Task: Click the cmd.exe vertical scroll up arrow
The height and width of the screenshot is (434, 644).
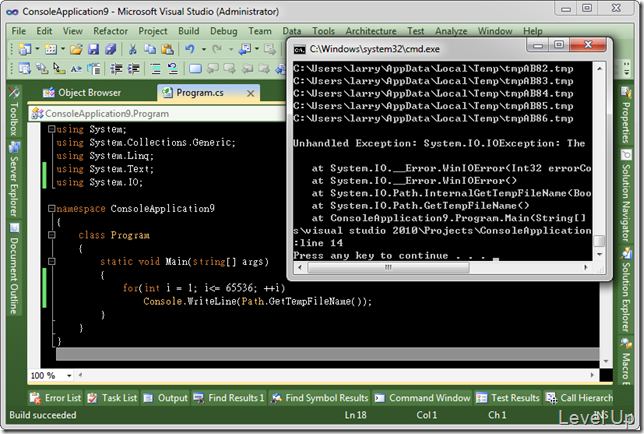Action: (599, 69)
